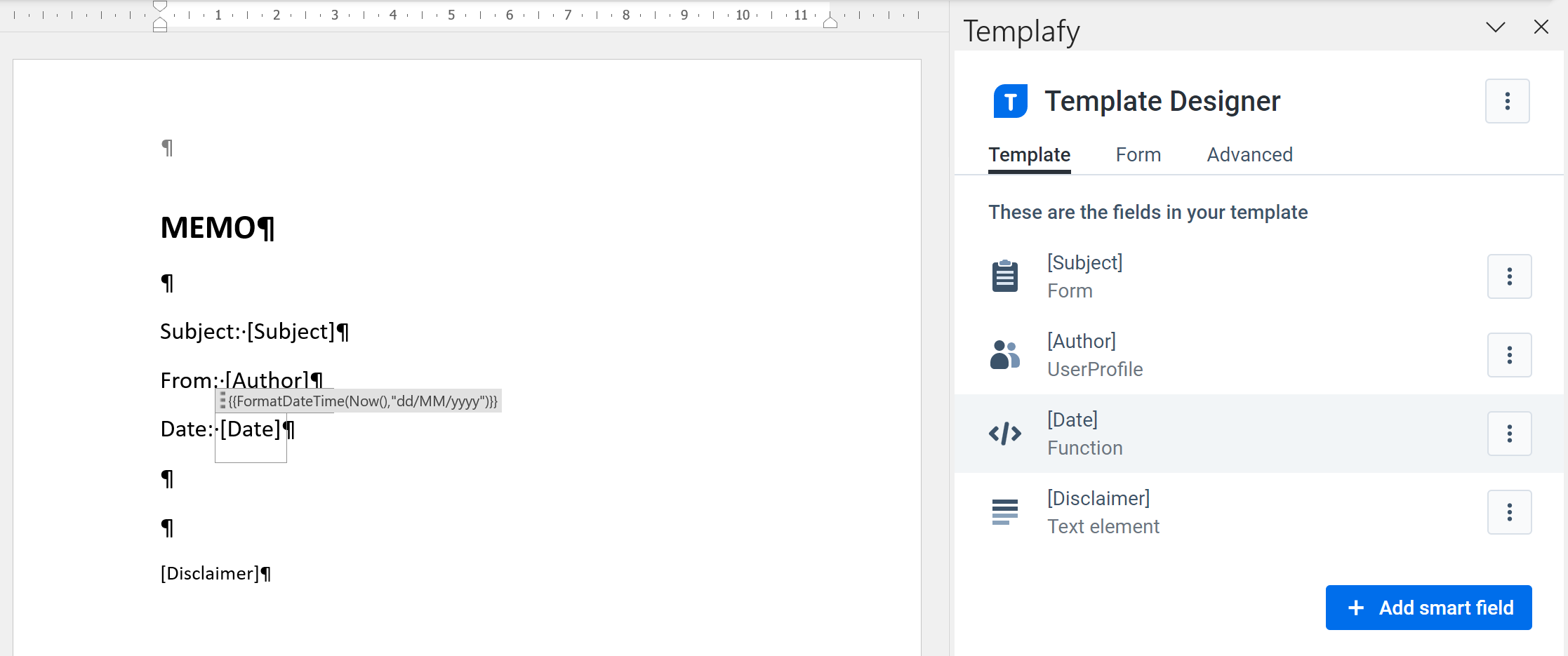This screenshot has height=656, width=1568.
Task: Switch to the Form tab
Action: click(1138, 154)
